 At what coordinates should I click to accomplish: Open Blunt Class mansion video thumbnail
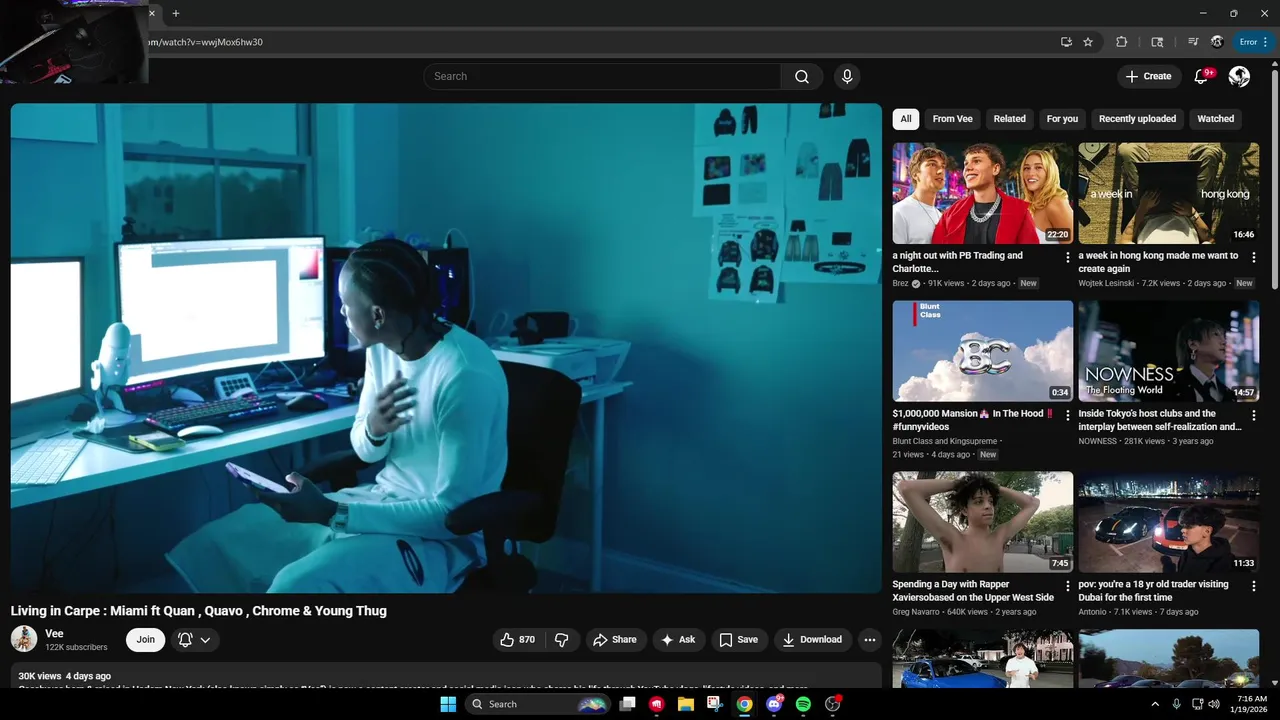pyautogui.click(x=983, y=351)
